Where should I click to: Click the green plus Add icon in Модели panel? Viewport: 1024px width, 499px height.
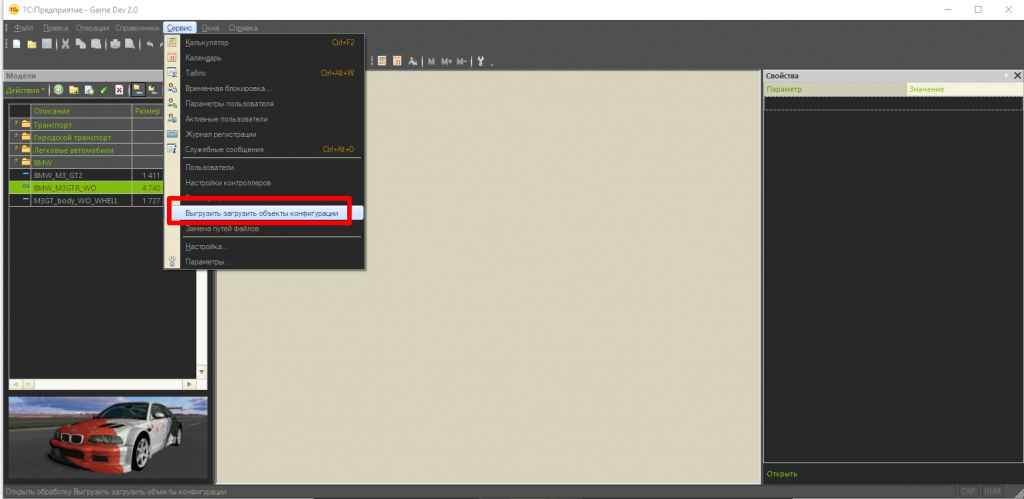[58, 90]
